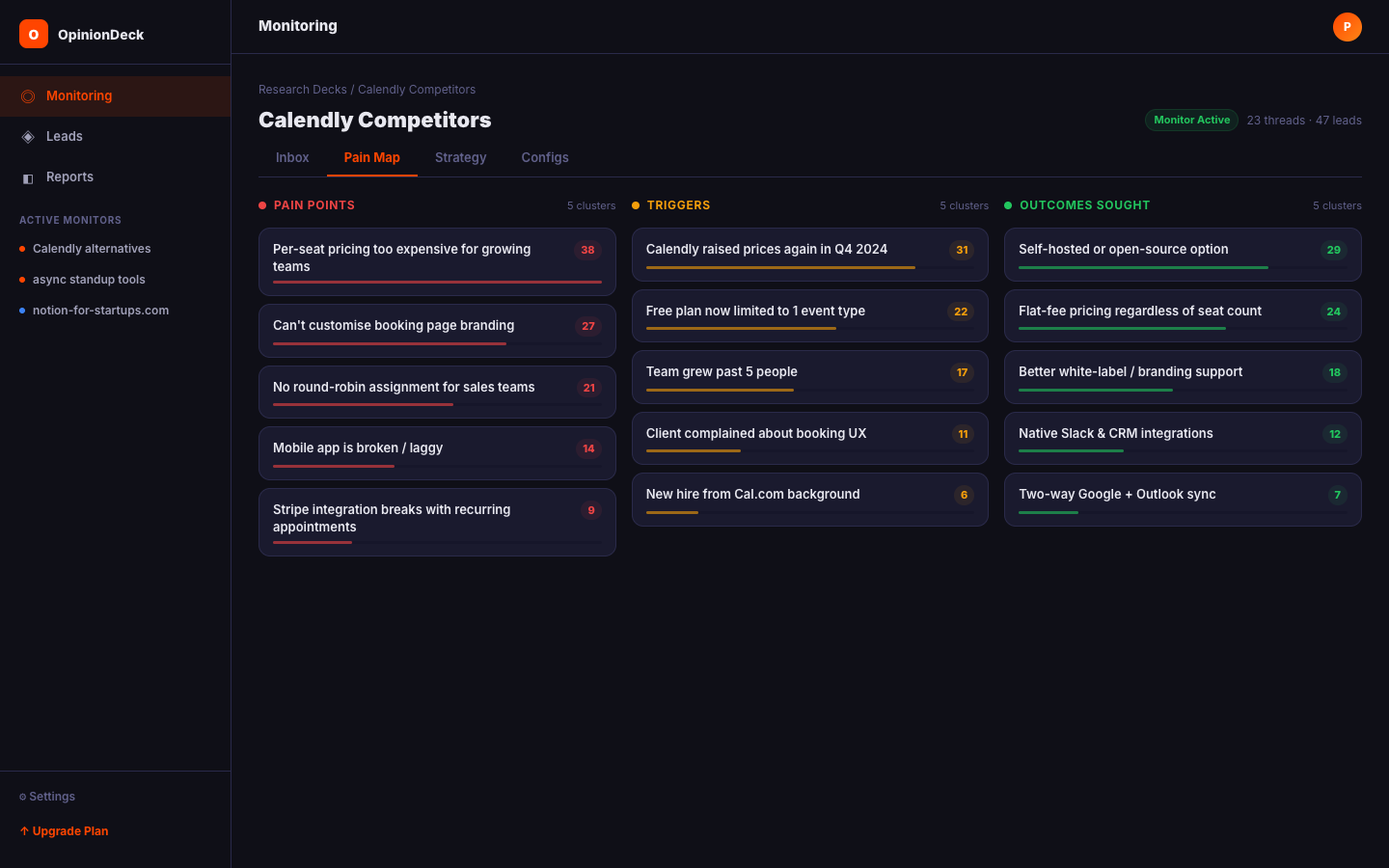Open the '5 clusters' counter under Pain Points
Image resolution: width=1389 pixels, height=868 pixels.
coord(591,205)
